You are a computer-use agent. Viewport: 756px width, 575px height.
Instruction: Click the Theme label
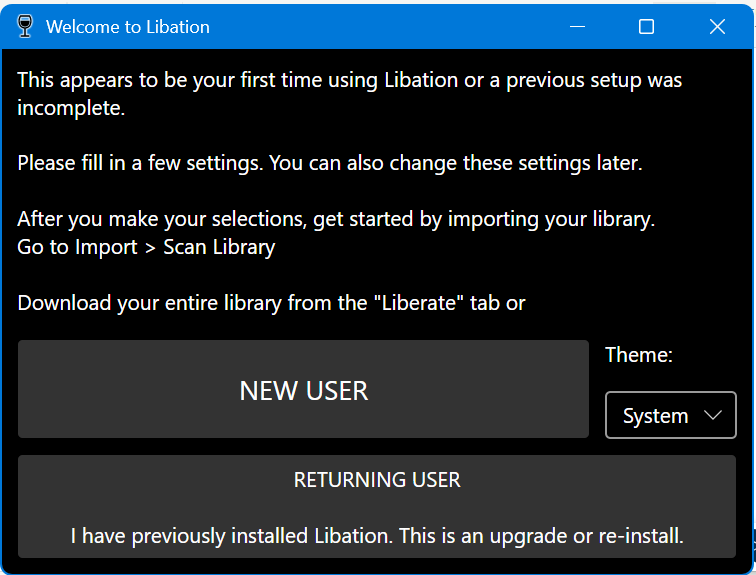pyautogui.click(x=639, y=355)
